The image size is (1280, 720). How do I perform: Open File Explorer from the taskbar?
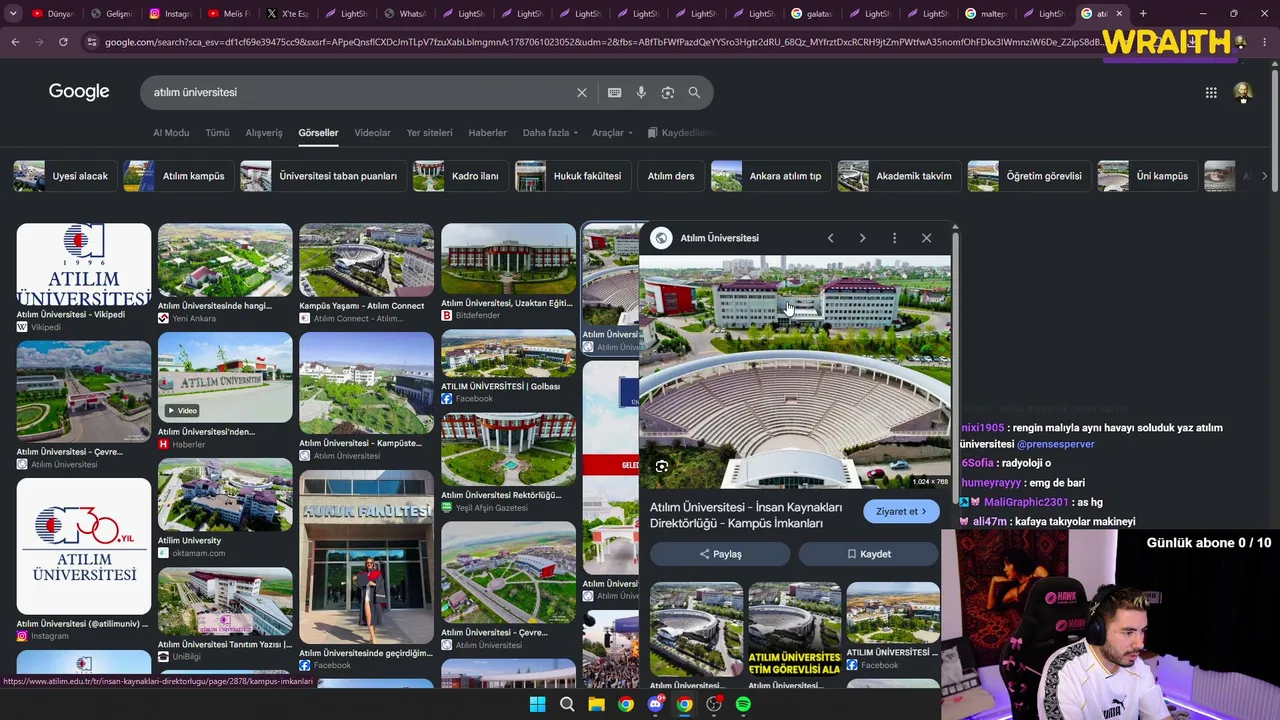point(596,704)
